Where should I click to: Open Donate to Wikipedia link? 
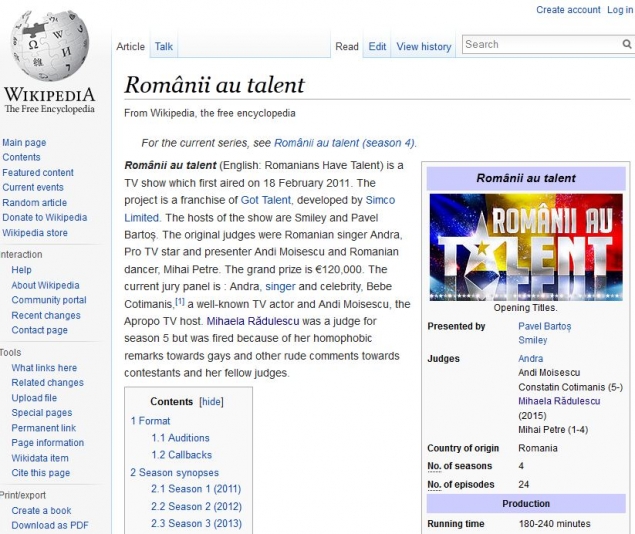45,217
